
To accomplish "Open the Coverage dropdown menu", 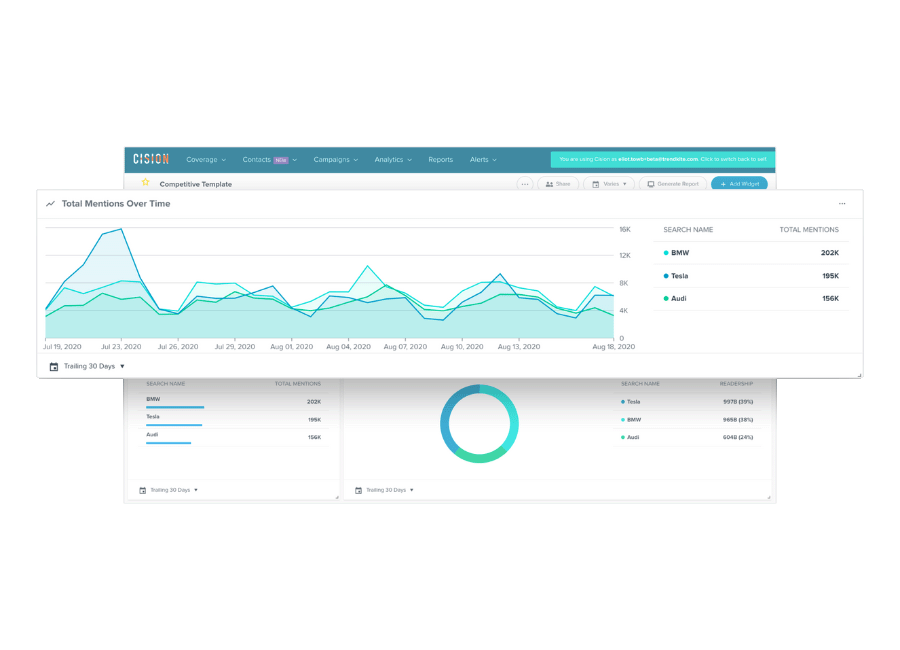I will click(206, 160).
